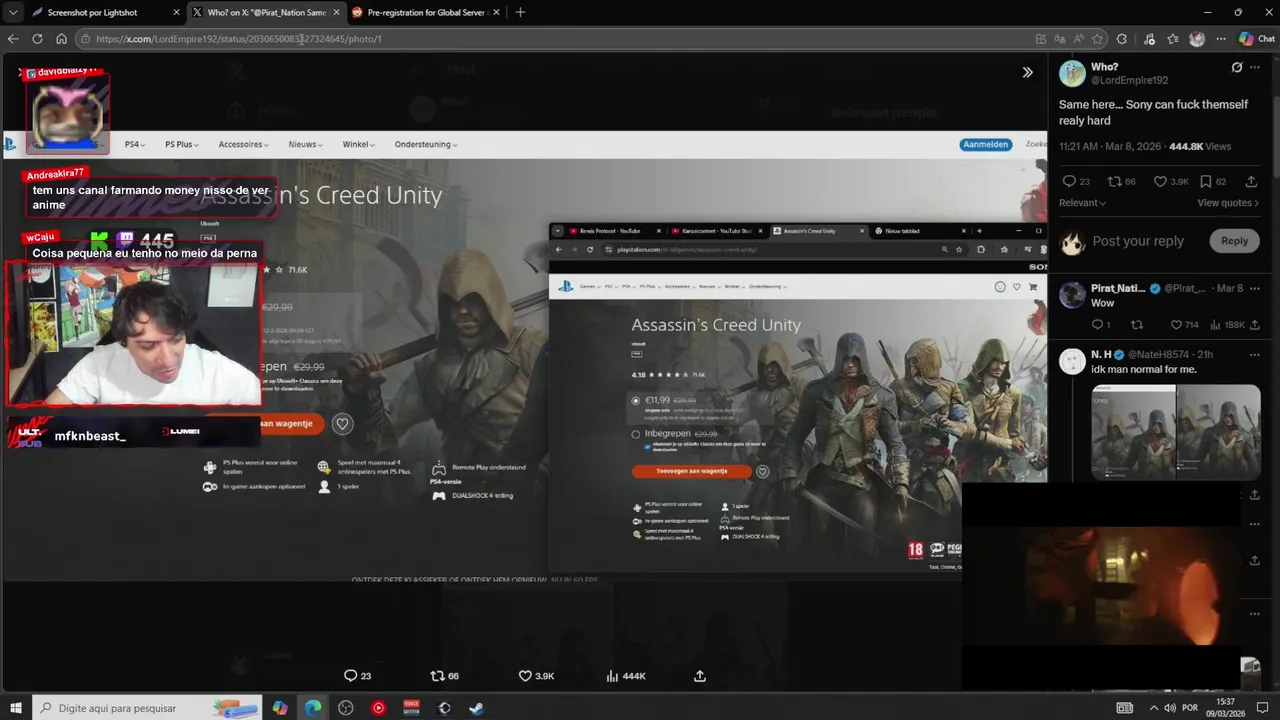This screenshot has width=1280, height=720.
Task: Open Windows Start menu
Action: [15, 708]
